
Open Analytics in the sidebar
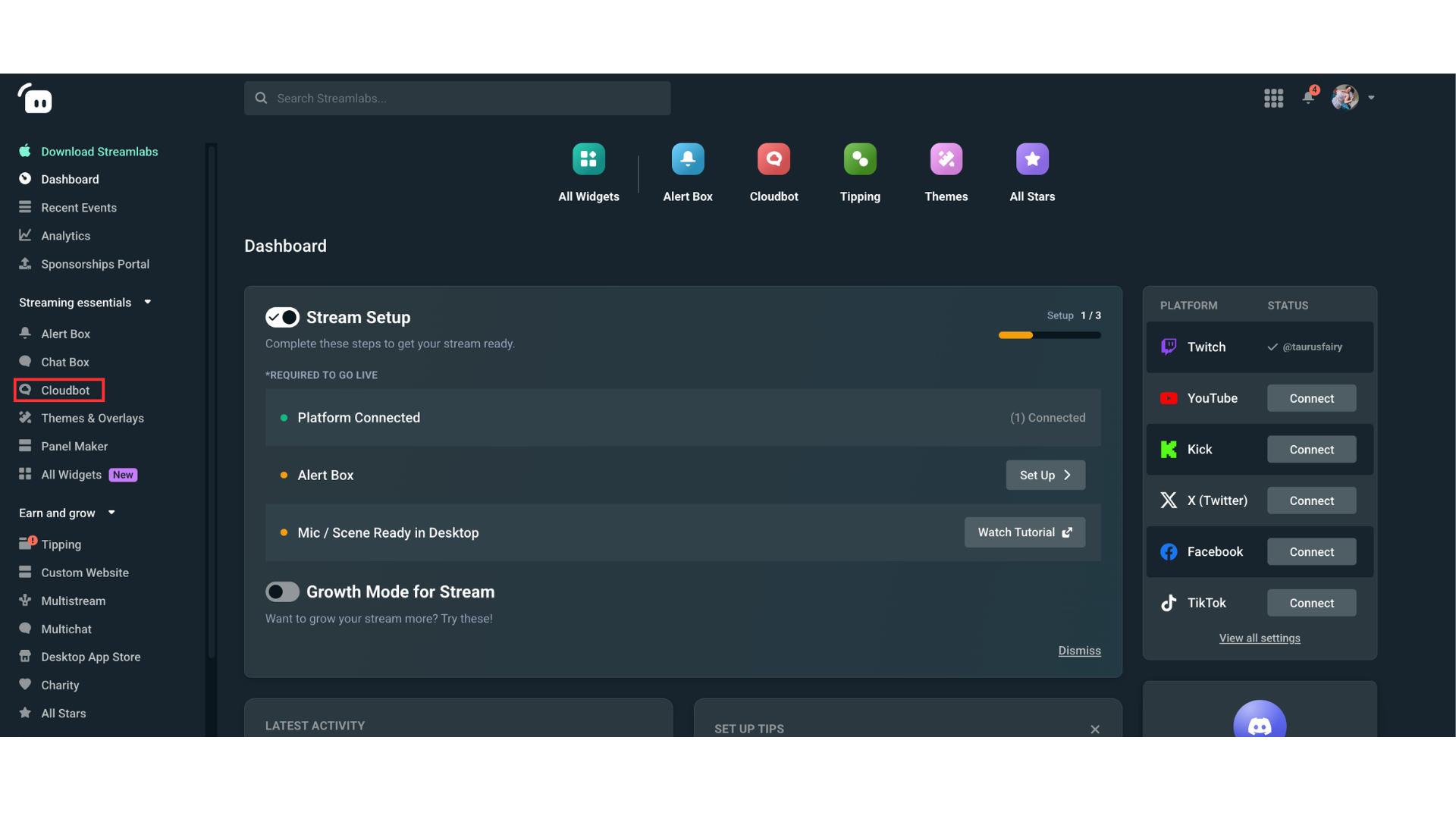[x=65, y=236]
